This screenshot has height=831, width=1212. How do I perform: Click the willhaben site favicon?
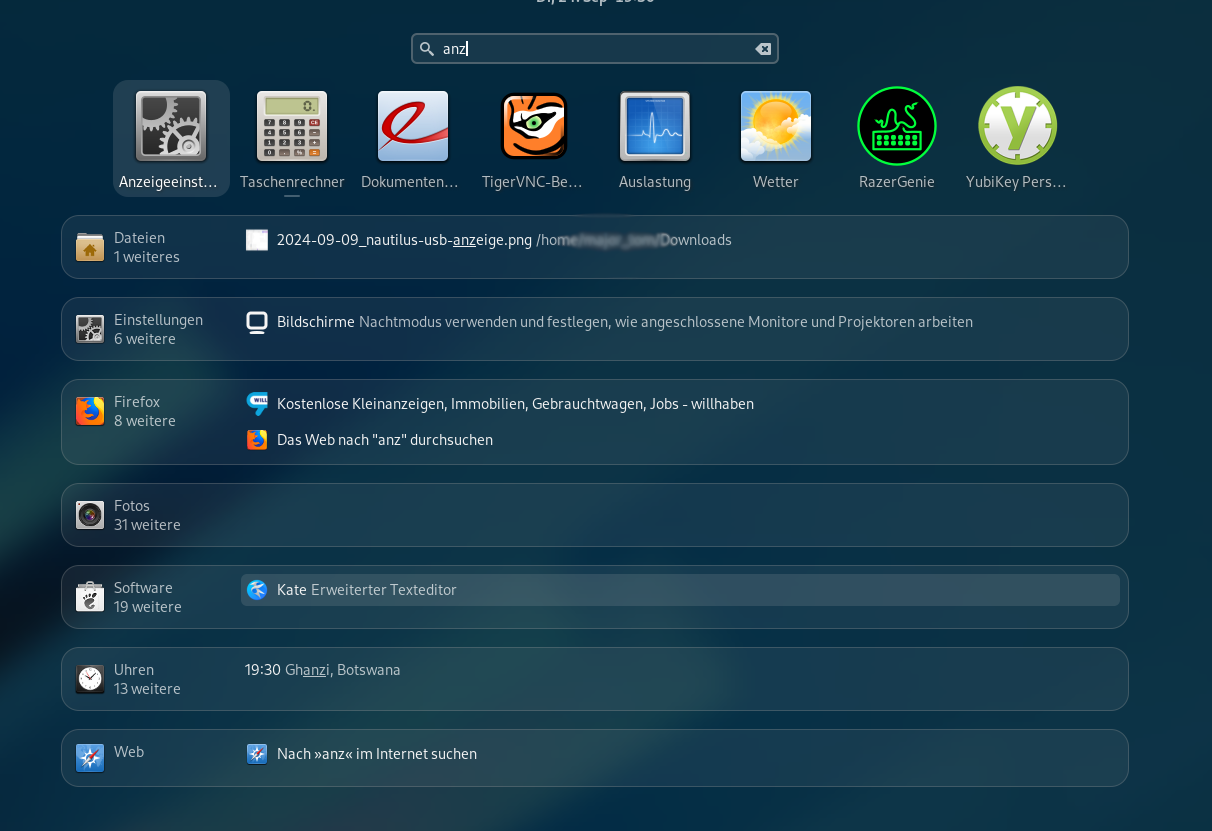click(x=257, y=404)
